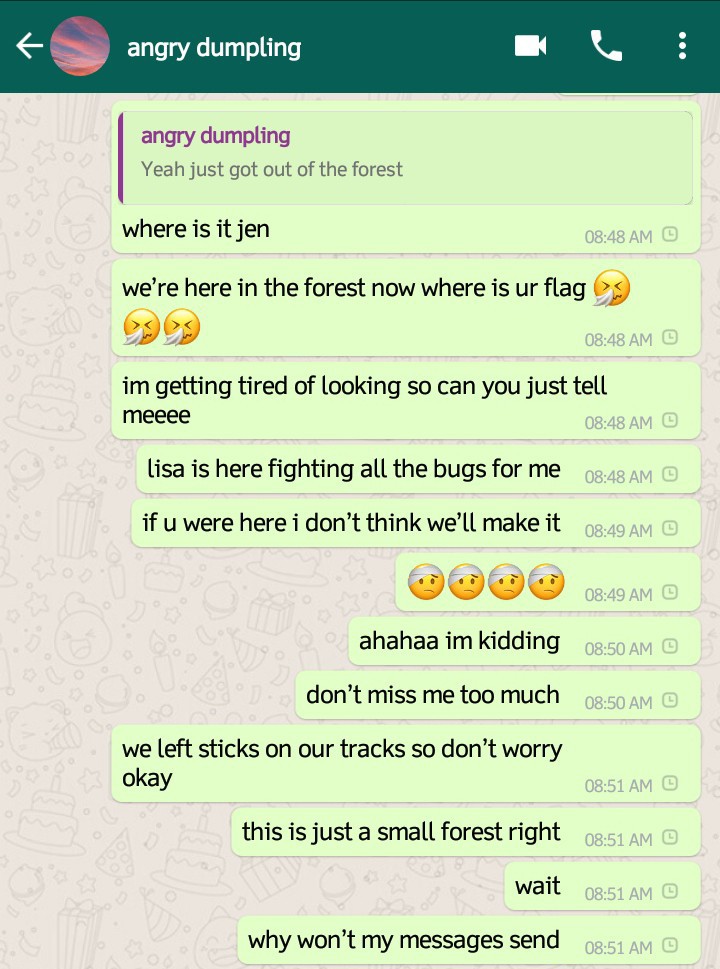Screen dimensions: 720x969
Task: Open the three-dot more options menu
Action: 682,46
